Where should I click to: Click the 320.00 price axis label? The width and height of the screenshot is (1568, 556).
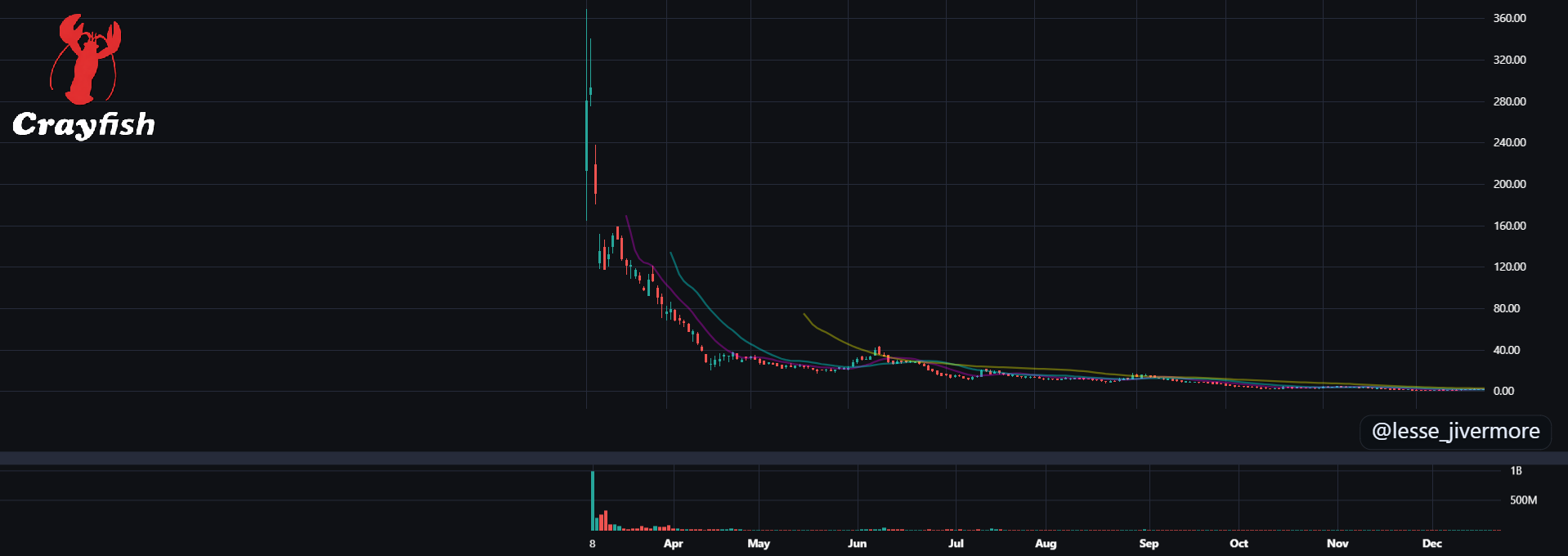[1509, 60]
